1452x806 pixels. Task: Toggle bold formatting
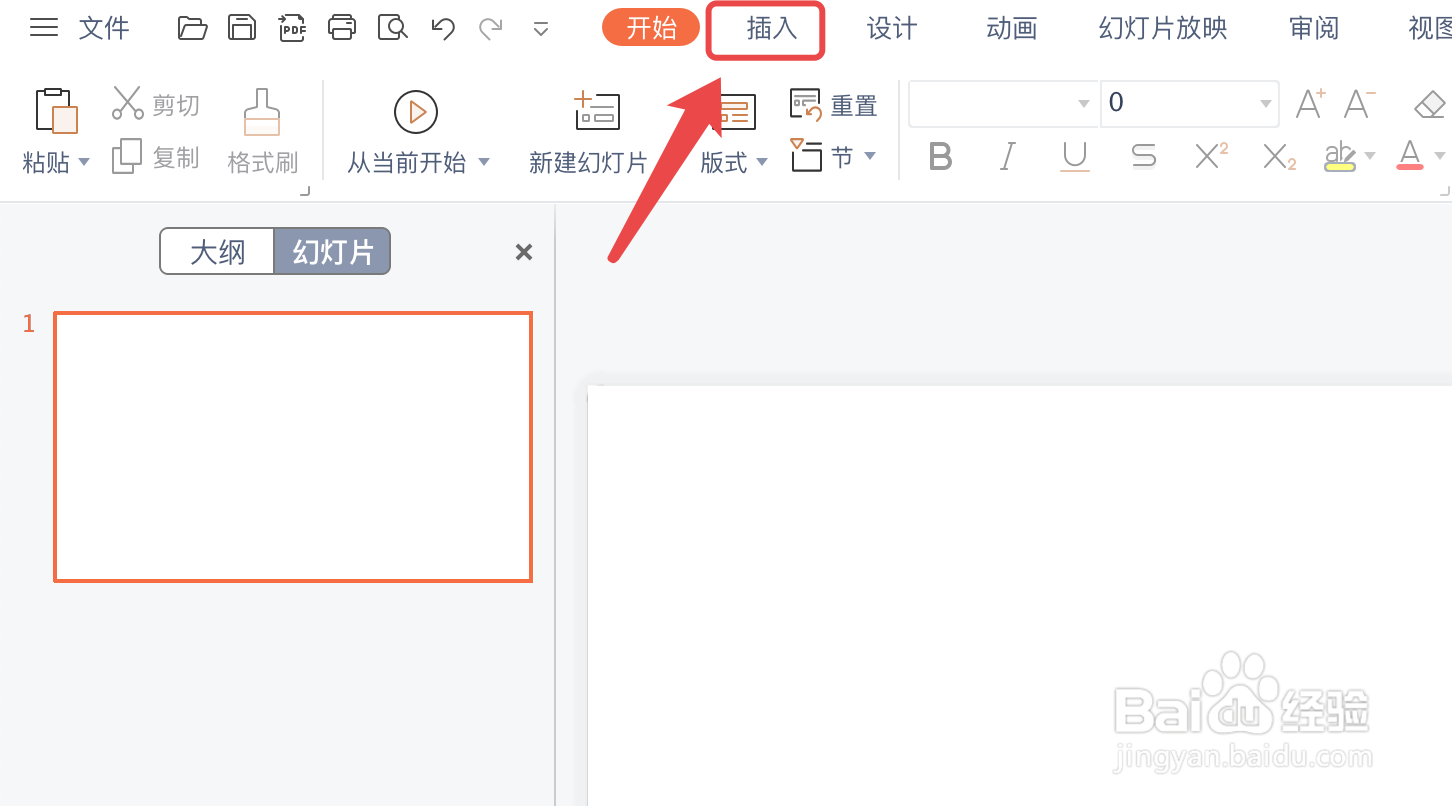point(940,157)
